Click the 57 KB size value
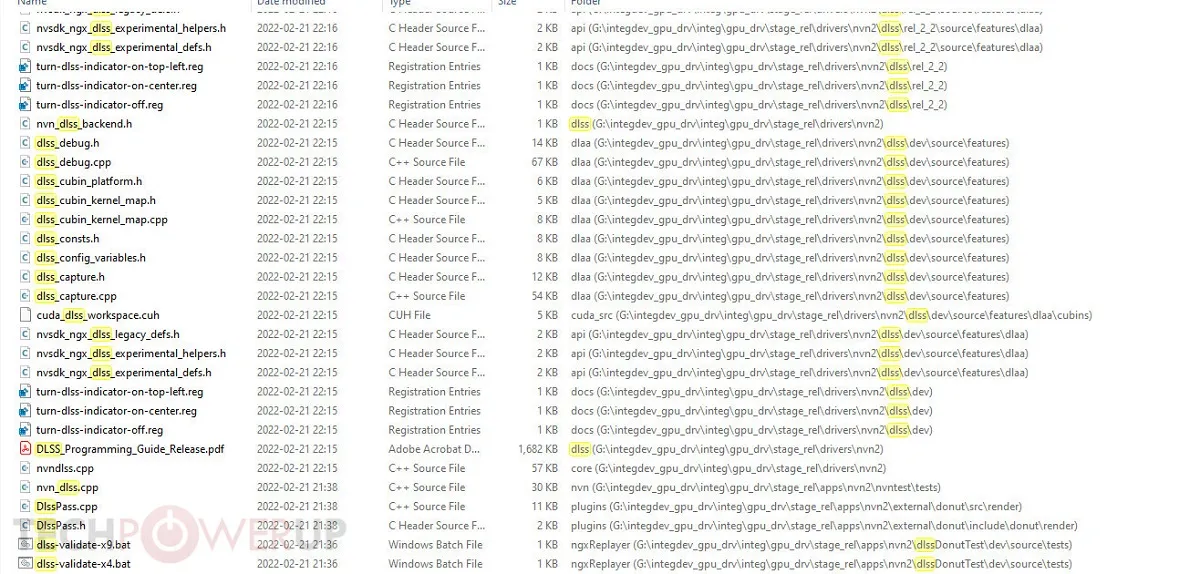This screenshot has width=1200, height=574. (545, 468)
